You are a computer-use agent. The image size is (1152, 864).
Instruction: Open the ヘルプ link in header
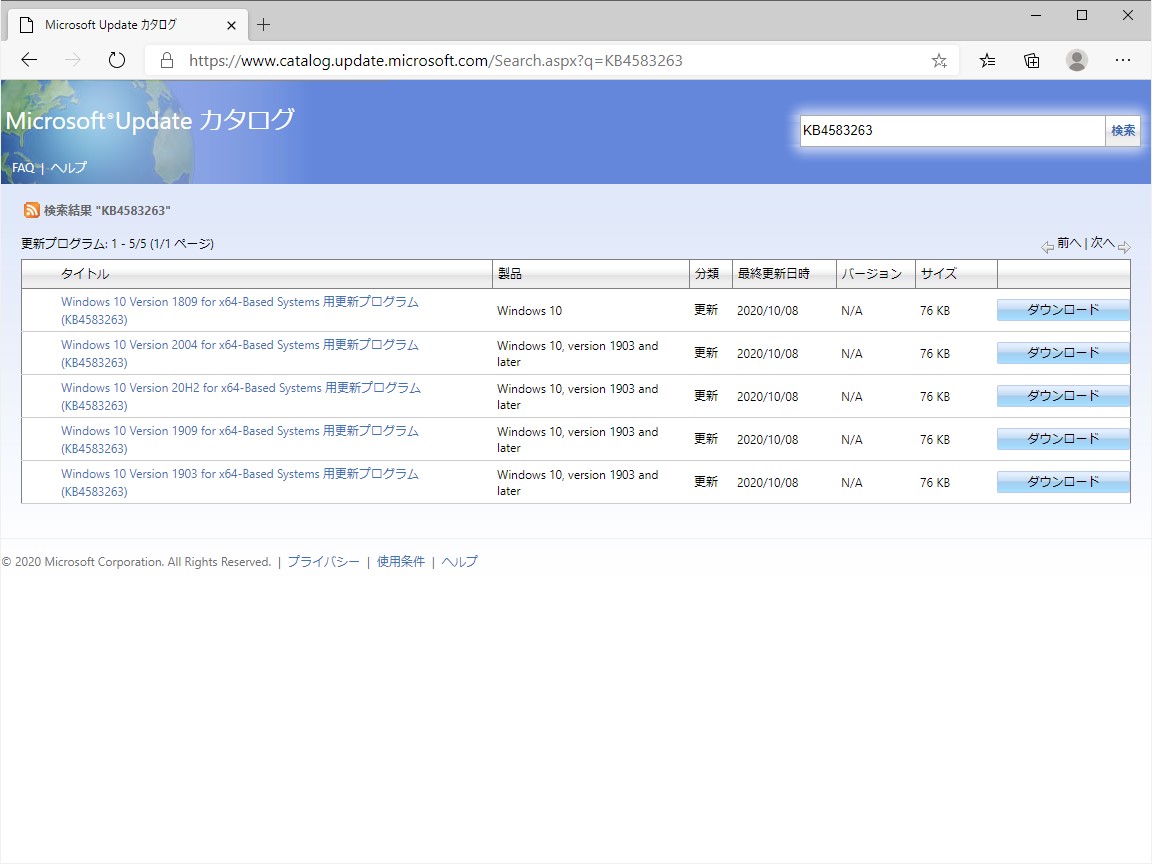(x=68, y=168)
